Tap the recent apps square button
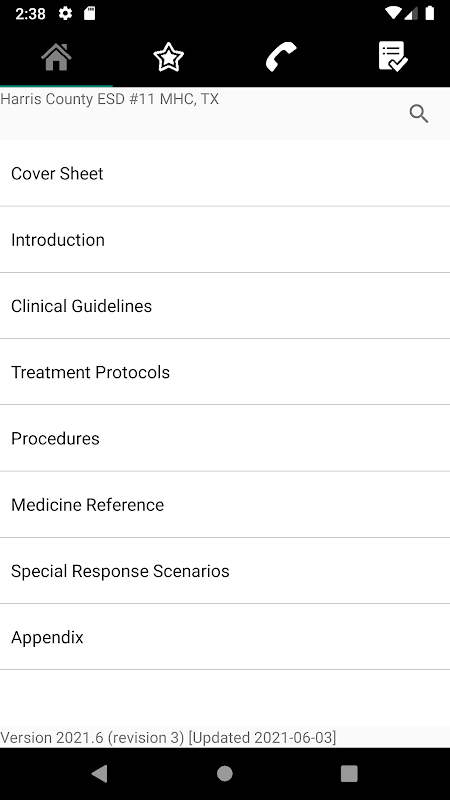Screen dimensions: 450x800 (349, 773)
